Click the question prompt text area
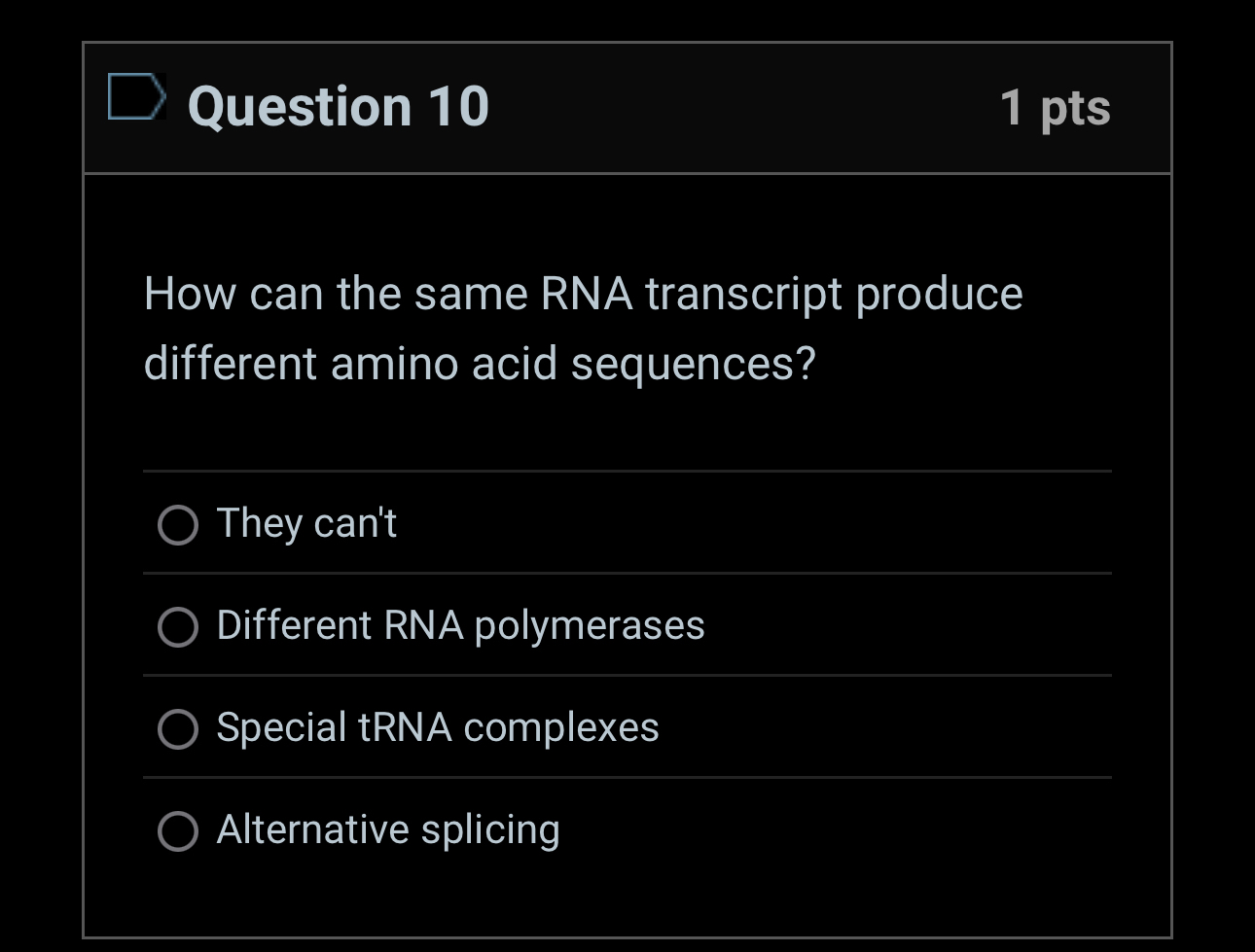This screenshot has width=1255, height=952. pos(584,328)
